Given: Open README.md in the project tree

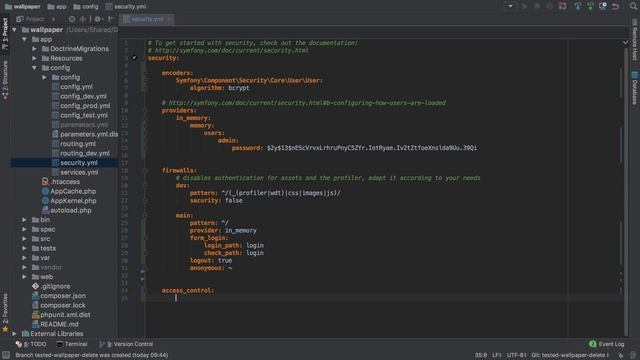Looking at the screenshot, I should (x=59, y=324).
